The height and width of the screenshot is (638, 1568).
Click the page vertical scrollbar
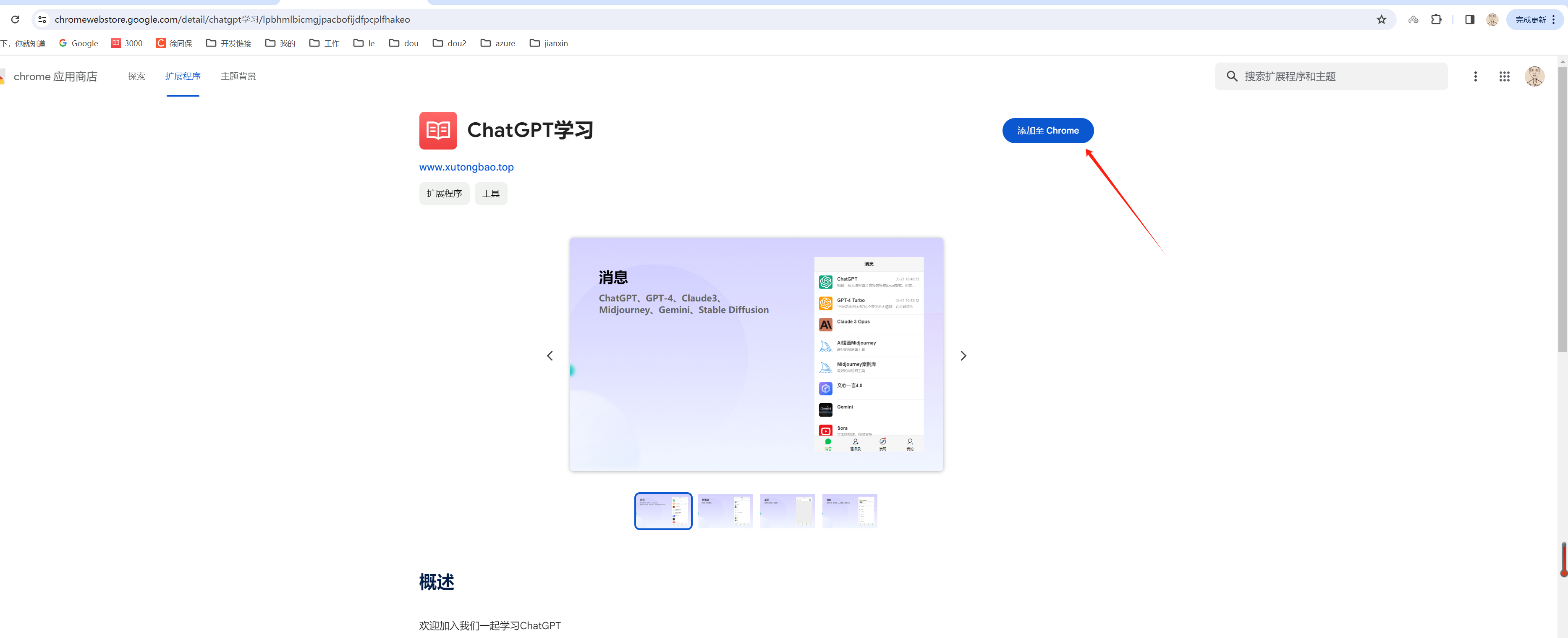click(1562, 207)
